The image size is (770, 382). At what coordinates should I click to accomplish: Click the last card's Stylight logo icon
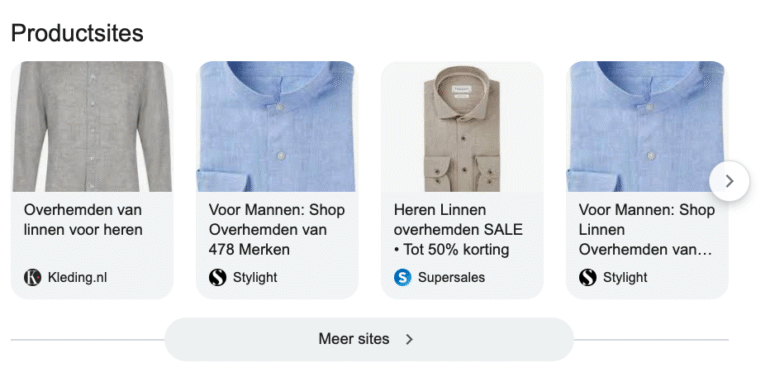[x=588, y=277]
